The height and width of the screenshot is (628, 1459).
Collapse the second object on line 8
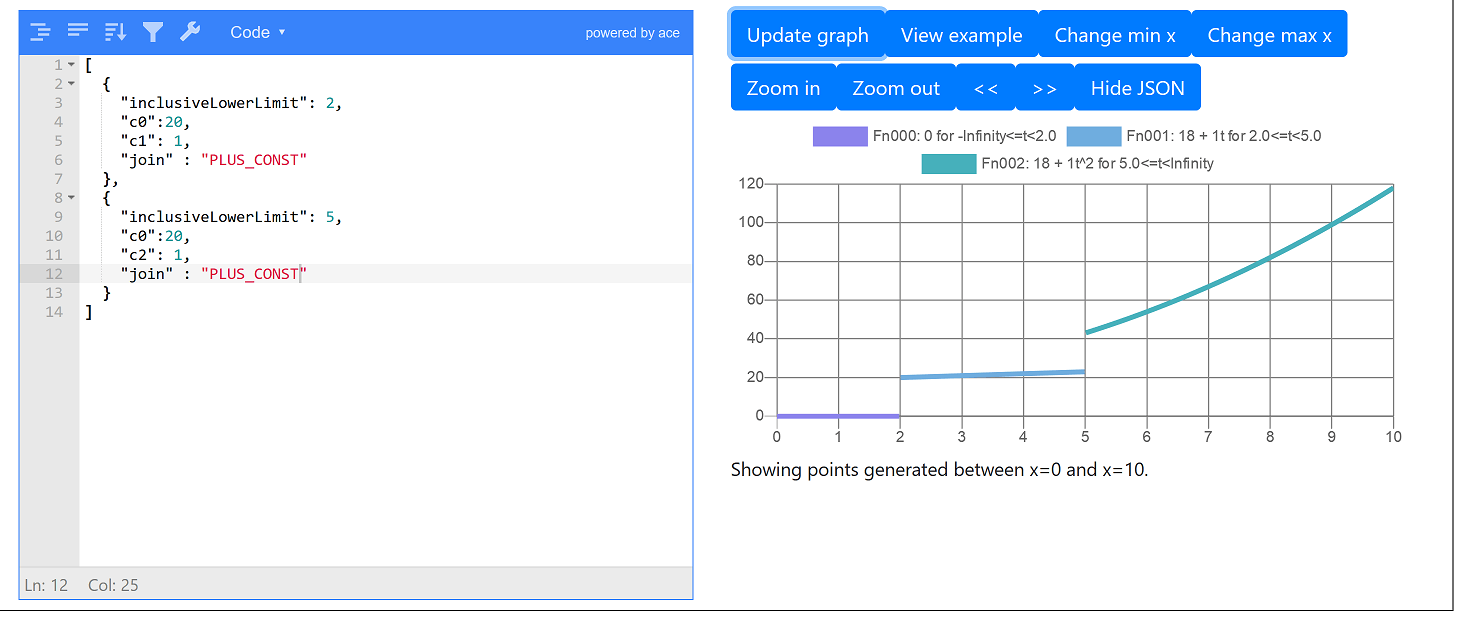[71, 198]
